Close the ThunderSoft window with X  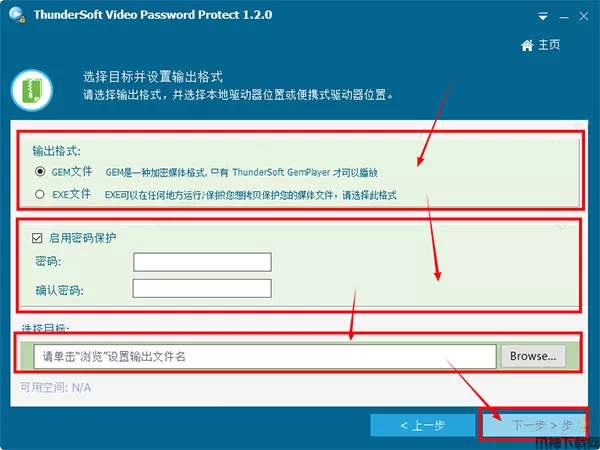[584, 16]
